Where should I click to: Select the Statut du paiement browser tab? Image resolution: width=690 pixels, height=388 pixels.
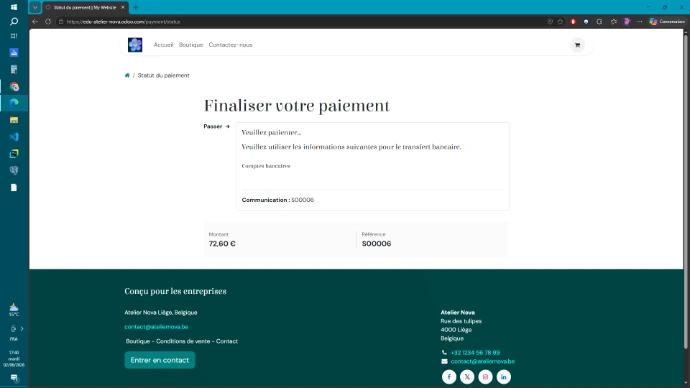point(85,7)
